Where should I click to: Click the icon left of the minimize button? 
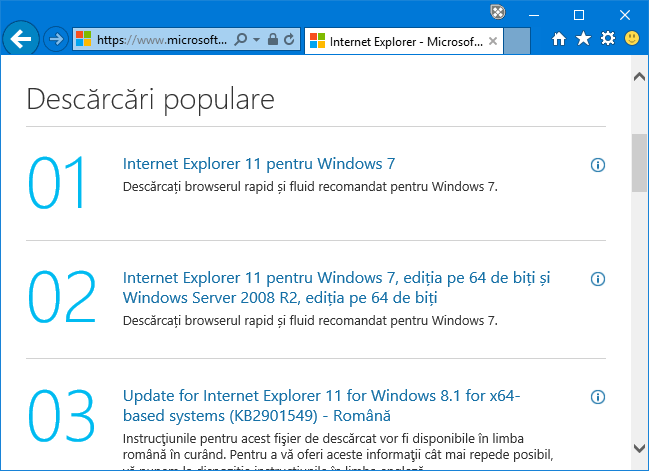(x=498, y=12)
